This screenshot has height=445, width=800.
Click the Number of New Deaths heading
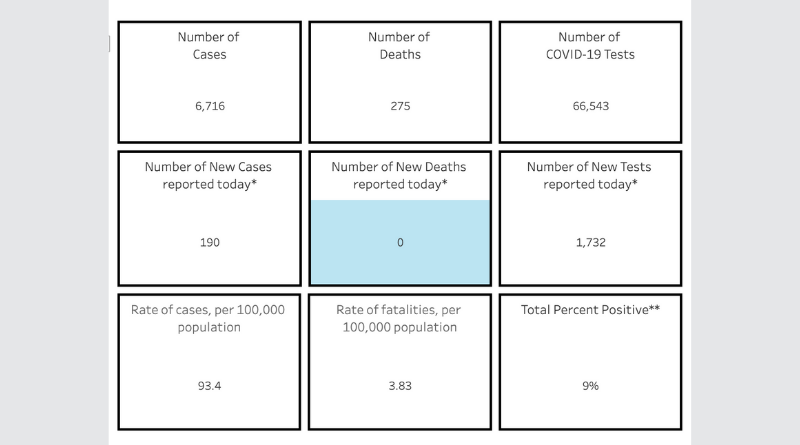click(x=400, y=175)
